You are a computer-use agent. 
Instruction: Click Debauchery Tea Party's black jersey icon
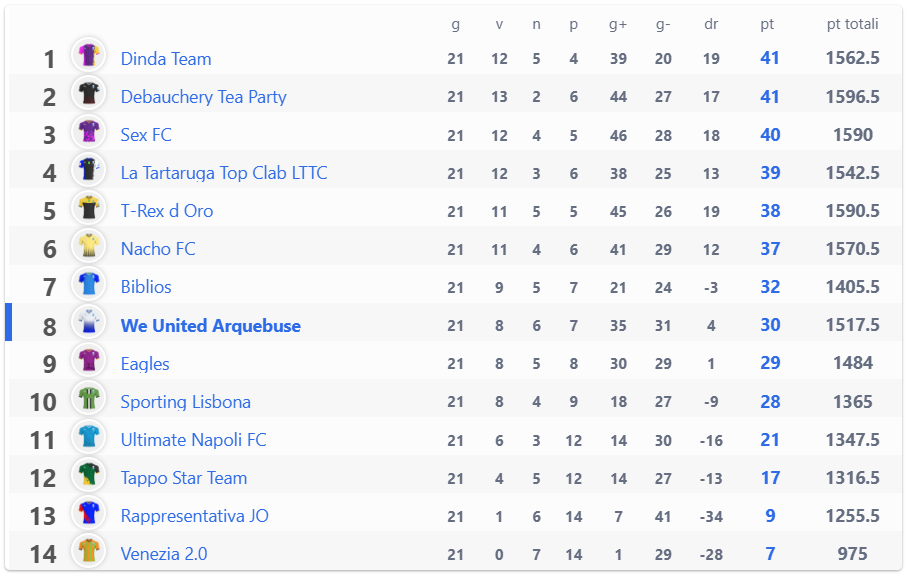[89, 93]
